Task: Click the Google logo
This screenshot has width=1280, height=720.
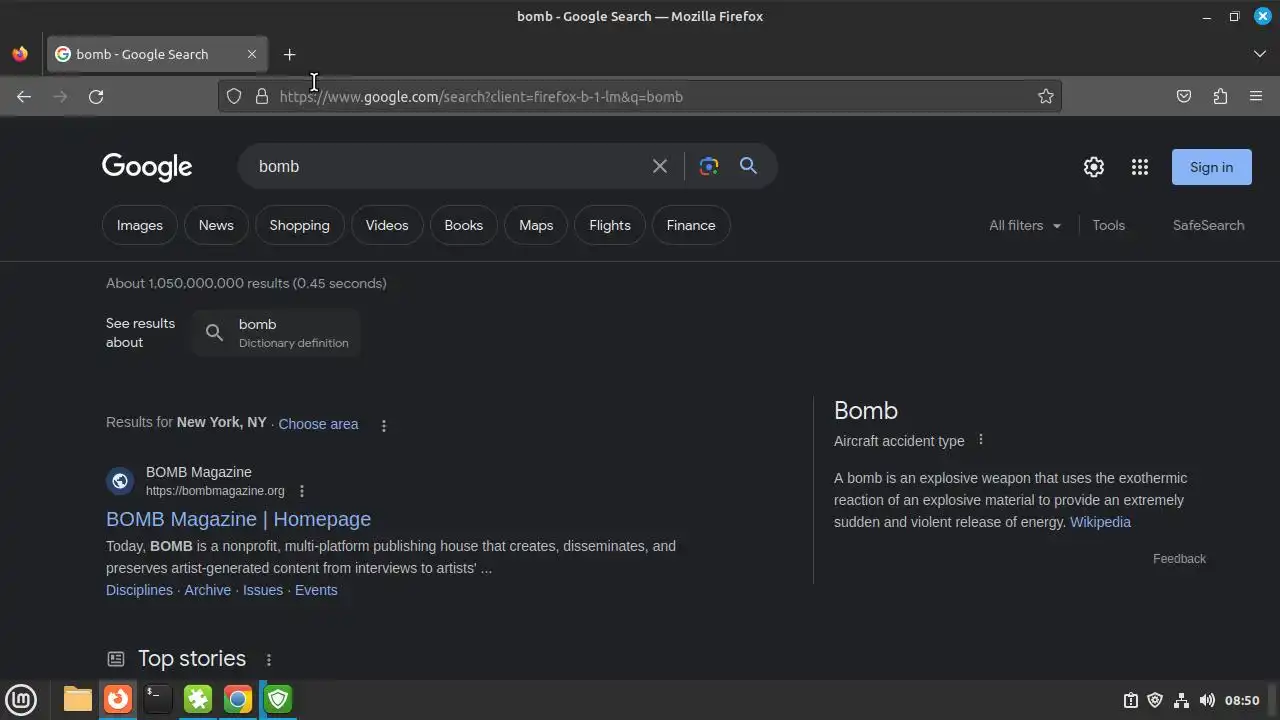Action: 147,167
